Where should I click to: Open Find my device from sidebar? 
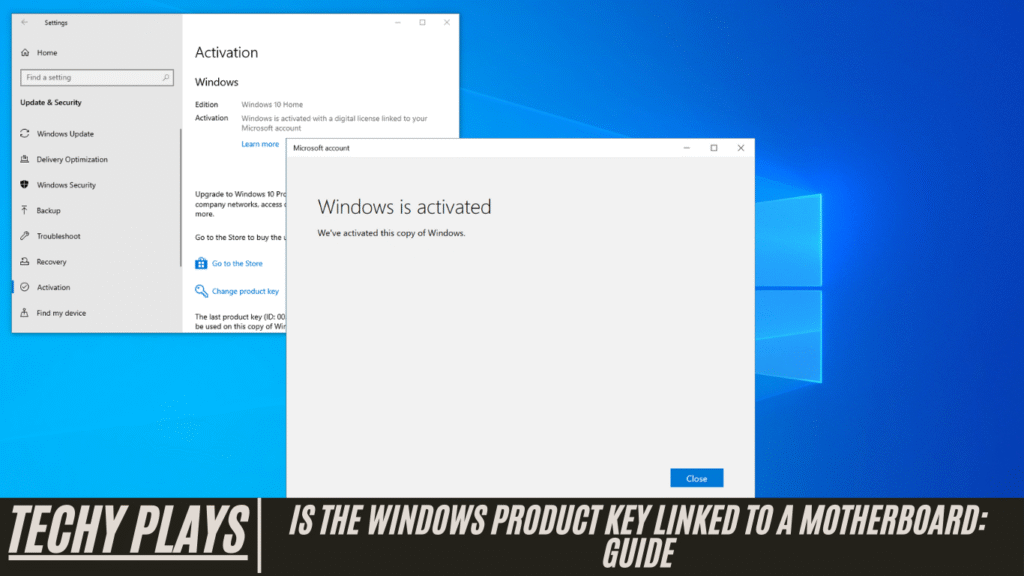(x=60, y=312)
